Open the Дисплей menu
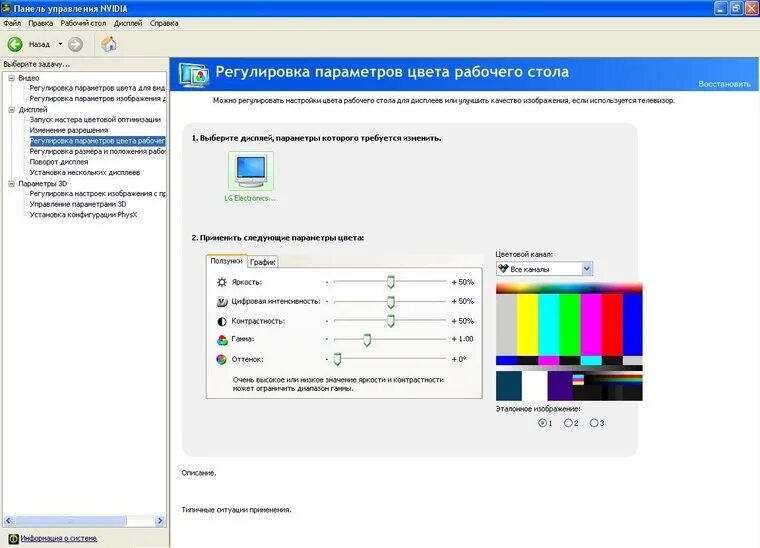The height and width of the screenshot is (548, 760). click(x=128, y=23)
